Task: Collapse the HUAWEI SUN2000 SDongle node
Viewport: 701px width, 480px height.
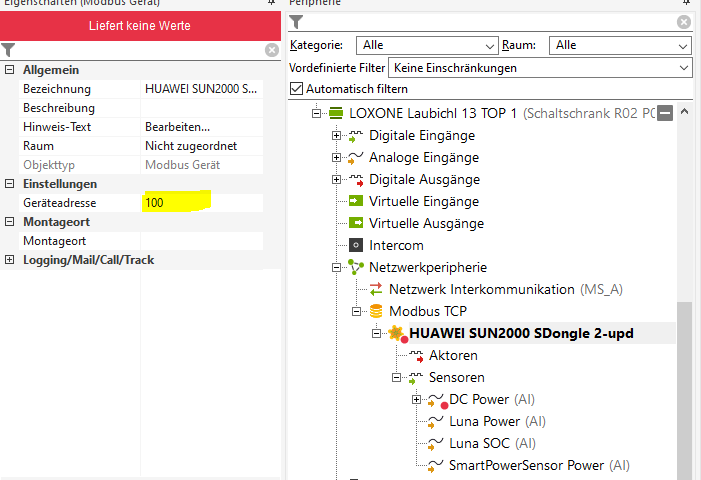Action: (x=376, y=333)
